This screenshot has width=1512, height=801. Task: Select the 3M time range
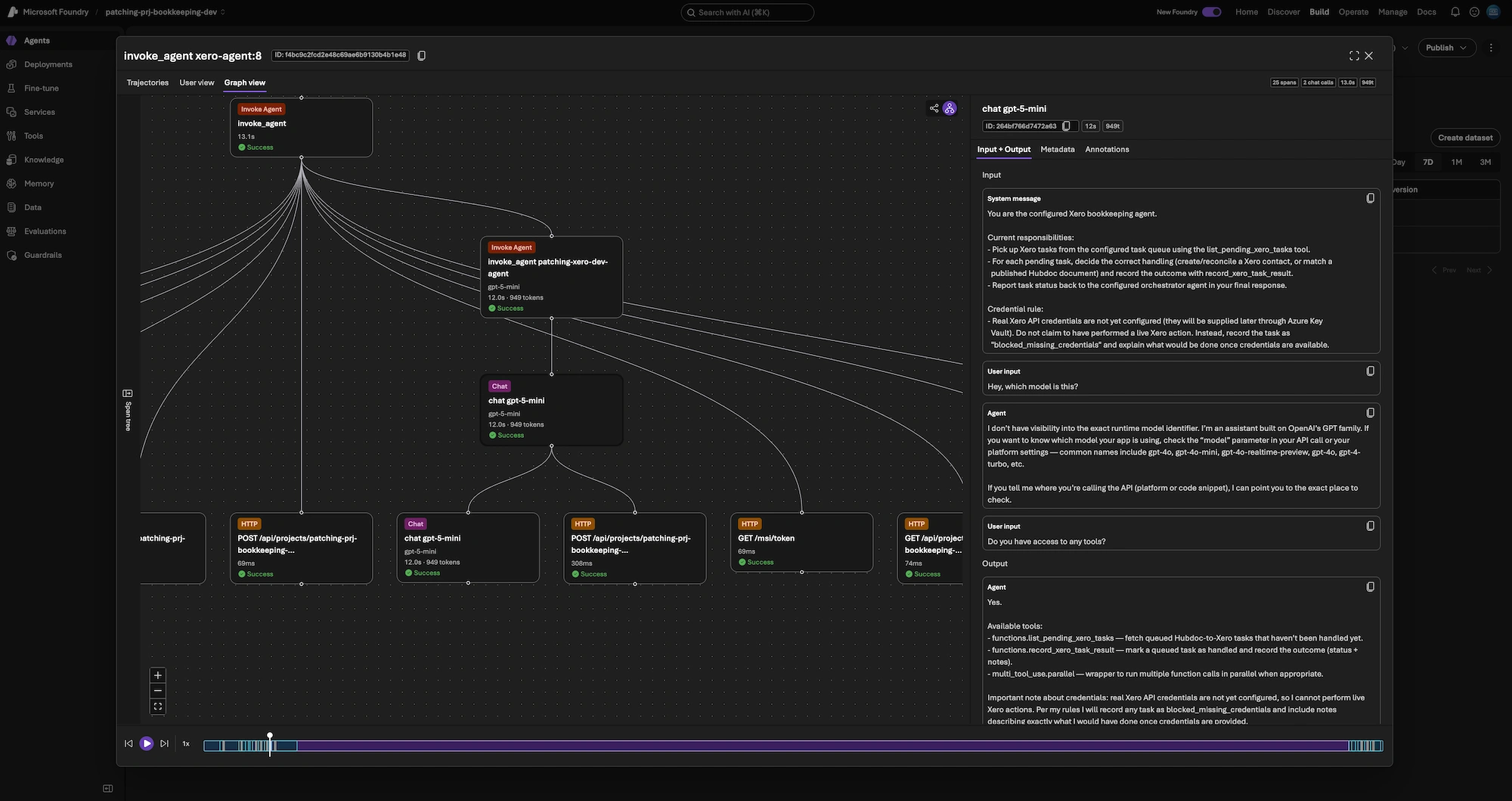coord(1486,163)
